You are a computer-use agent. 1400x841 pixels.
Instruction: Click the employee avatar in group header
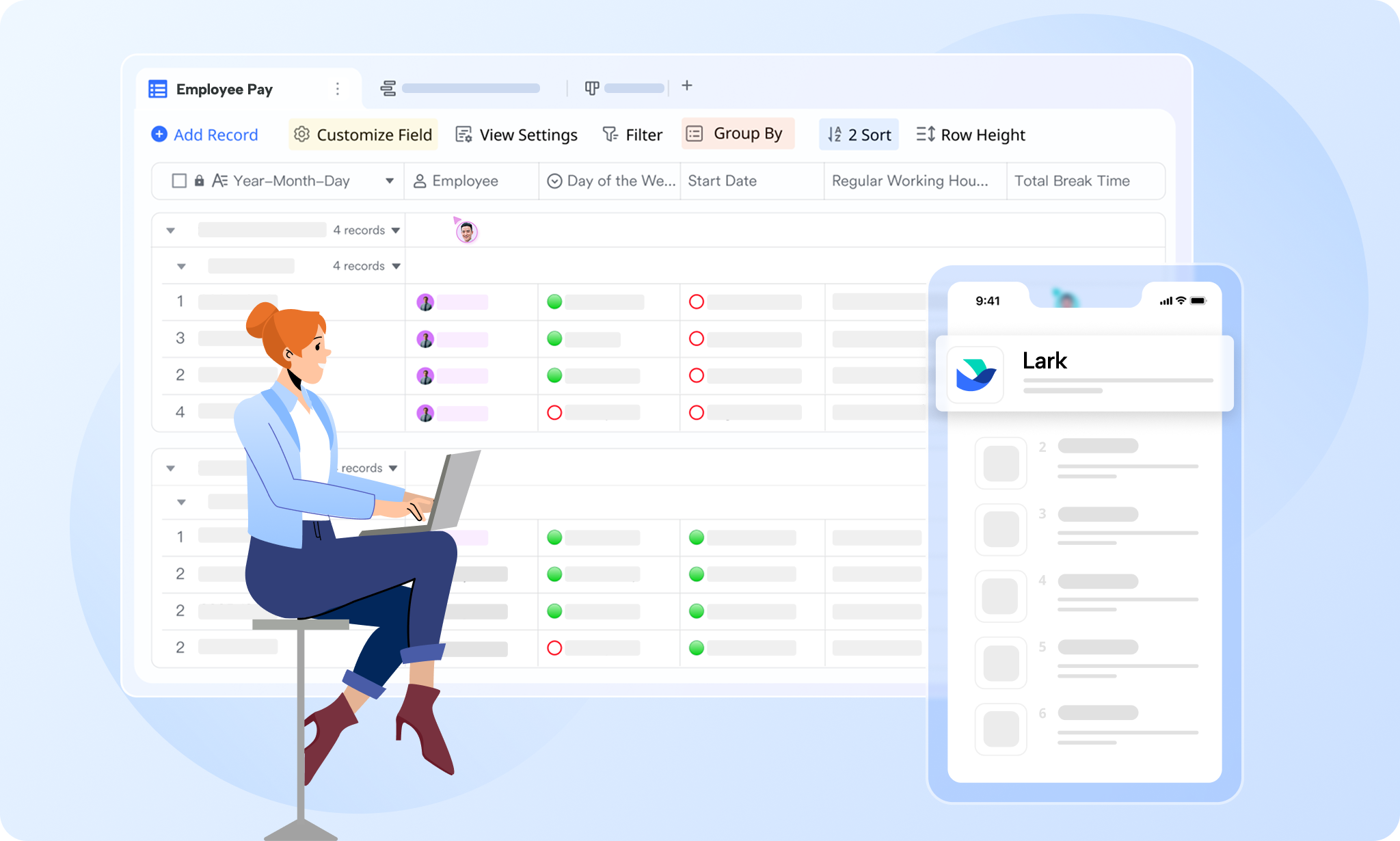[x=467, y=232]
